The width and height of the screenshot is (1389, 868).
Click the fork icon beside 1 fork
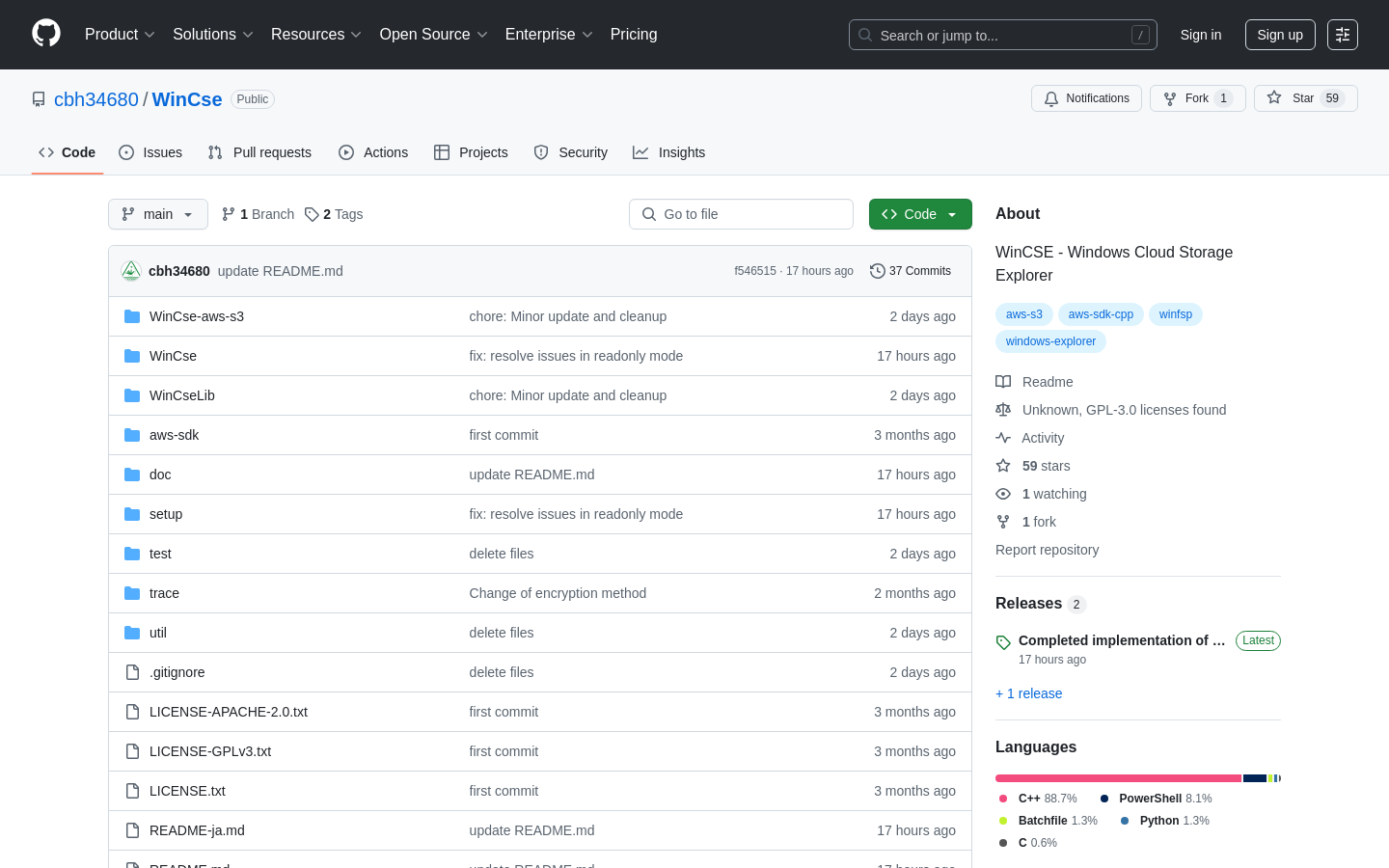1003,522
